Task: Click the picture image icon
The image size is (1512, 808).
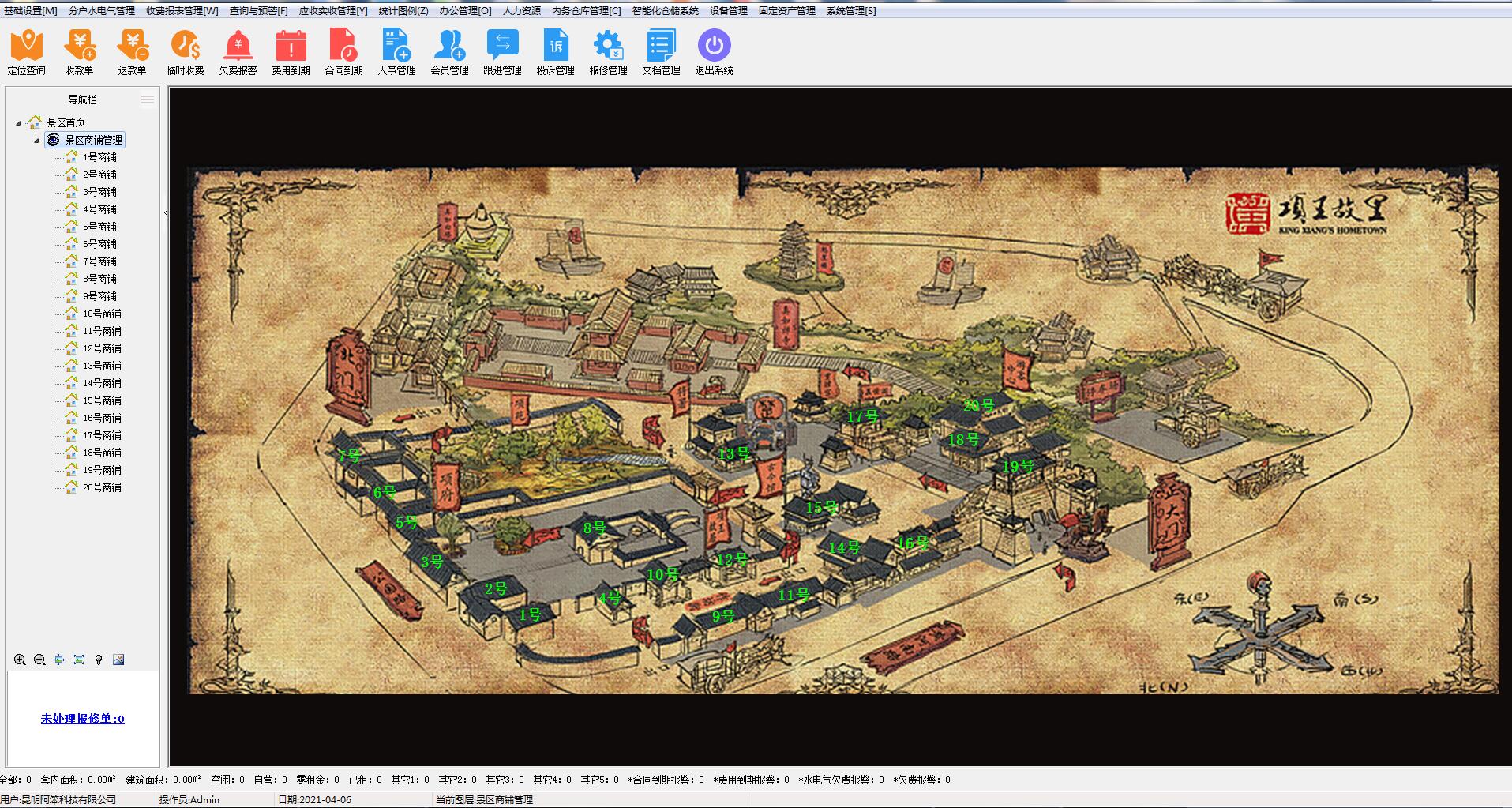Action: 118,660
